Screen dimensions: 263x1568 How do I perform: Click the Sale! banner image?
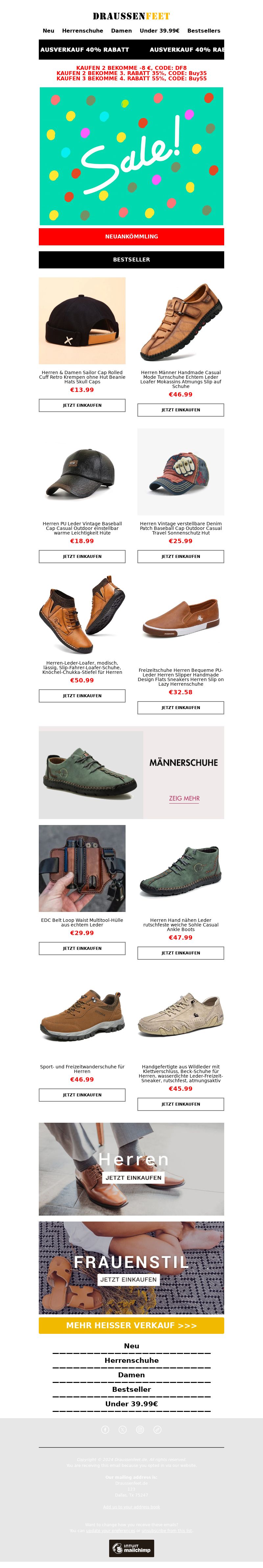point(131,156)
